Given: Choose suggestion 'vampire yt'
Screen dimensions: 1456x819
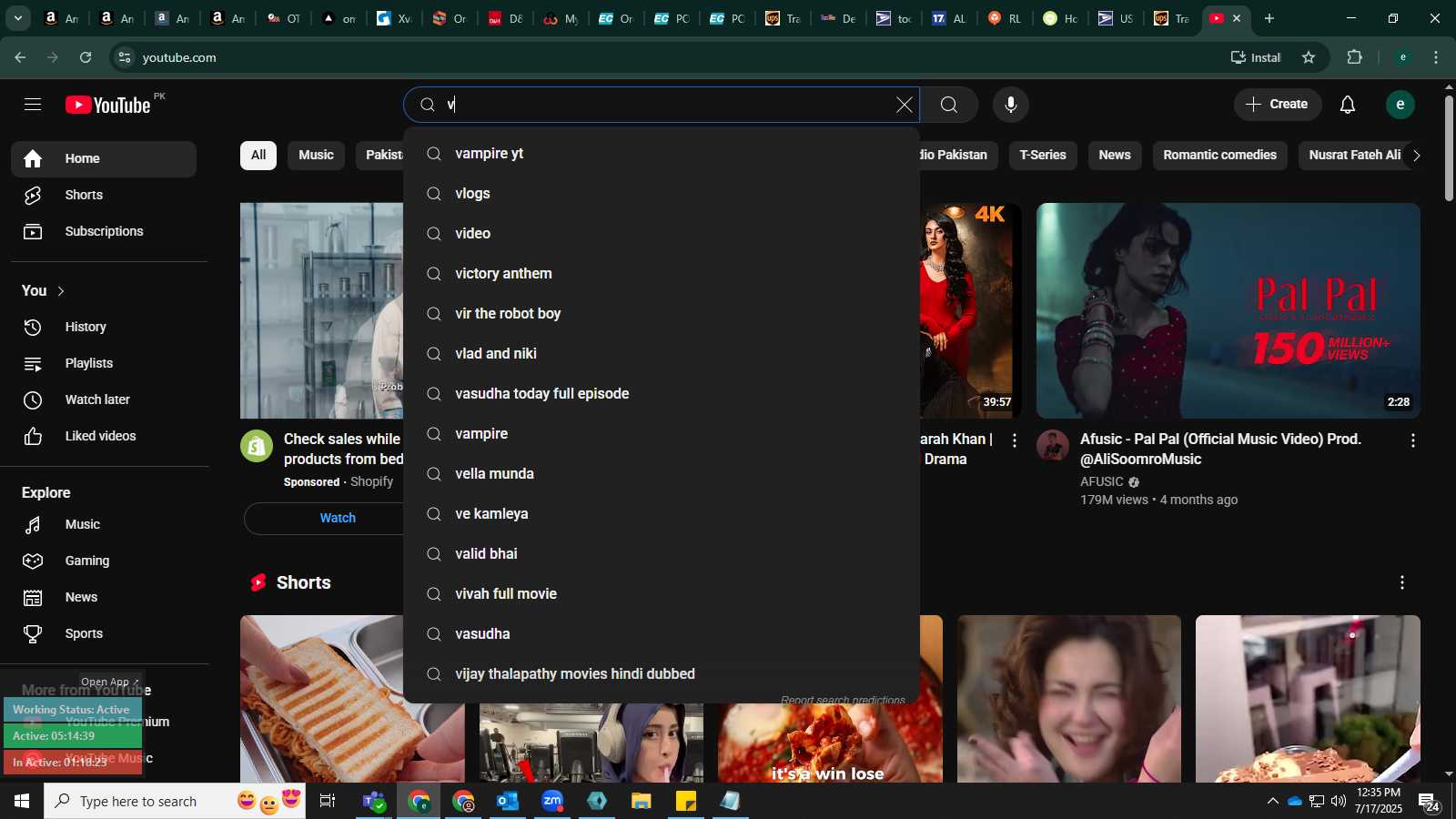Looking at the screenshot, I should pos(662,154).
